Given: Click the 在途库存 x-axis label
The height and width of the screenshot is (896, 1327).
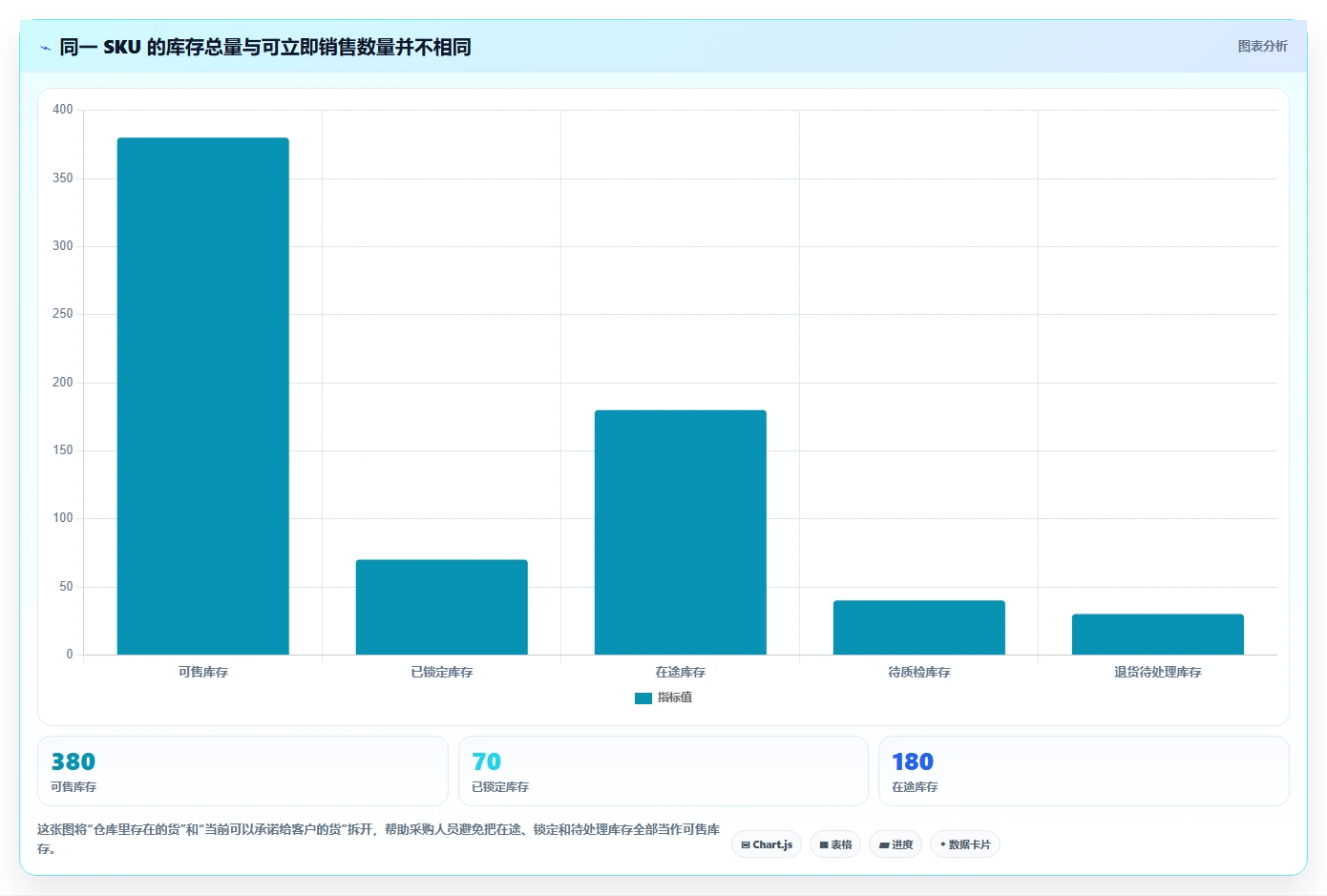Looking at the screenshot, I should (681, 672).
